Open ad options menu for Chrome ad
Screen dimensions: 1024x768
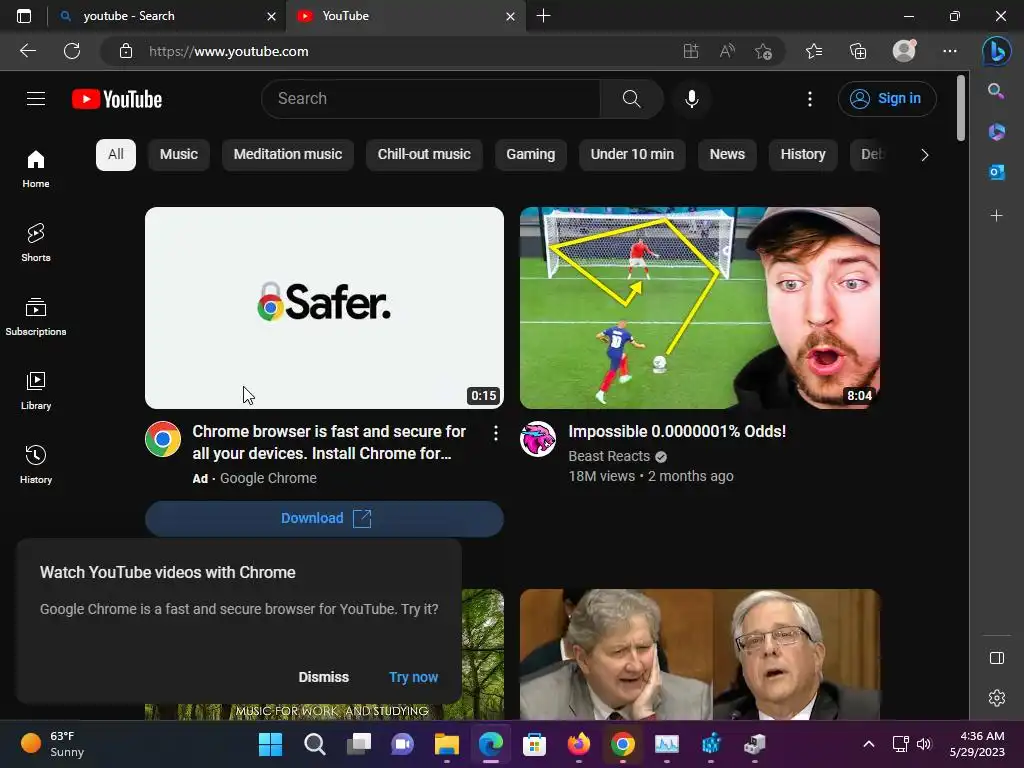point(496,433)
